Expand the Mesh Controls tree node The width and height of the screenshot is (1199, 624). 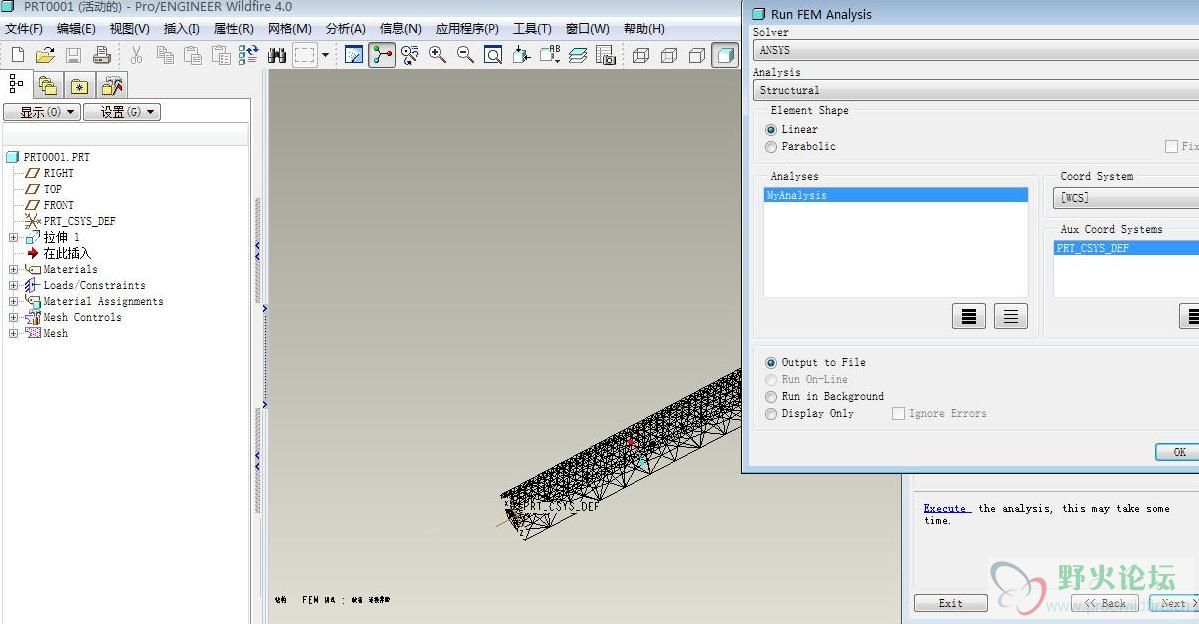click(13, 317)
